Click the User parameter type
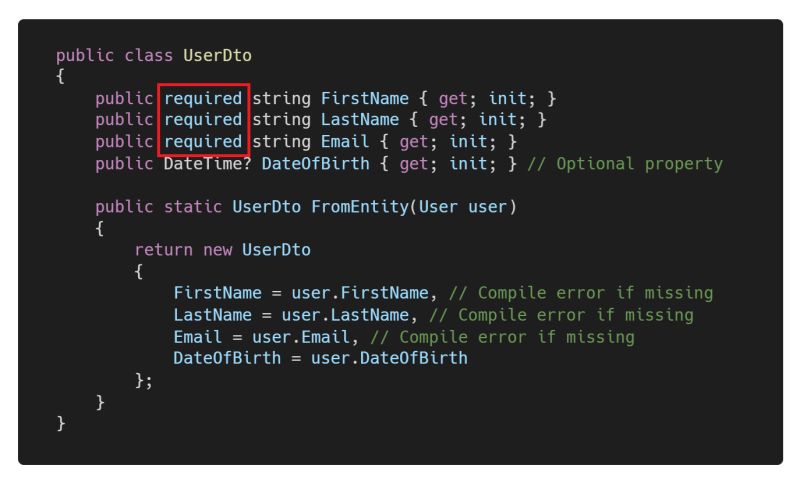The width and height of the screenshot is (800, 483). click(x=438, y=207)
